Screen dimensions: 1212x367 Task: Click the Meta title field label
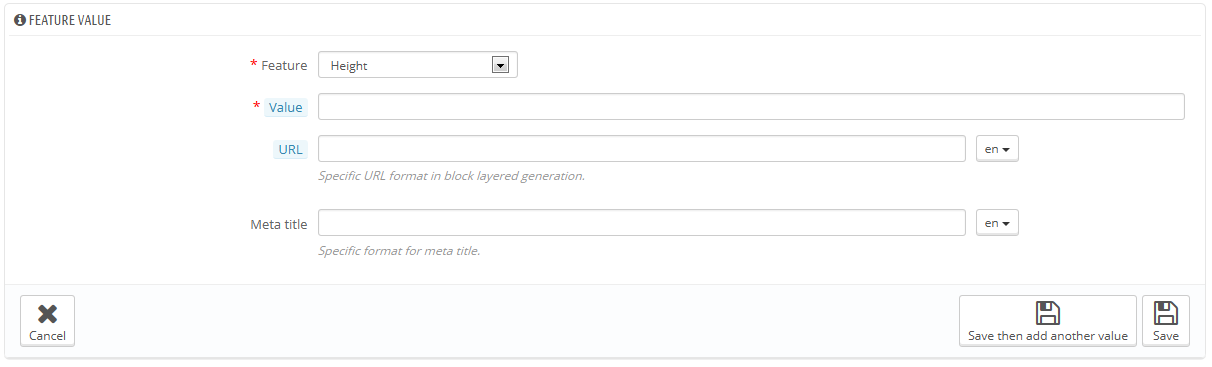(x=278, y=224)
